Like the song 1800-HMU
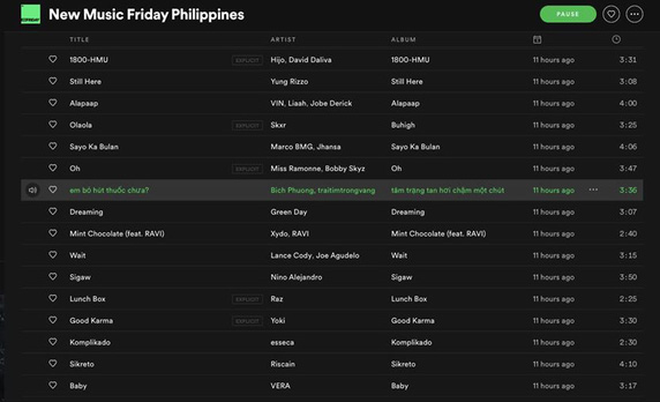 [x=53, y=59]
